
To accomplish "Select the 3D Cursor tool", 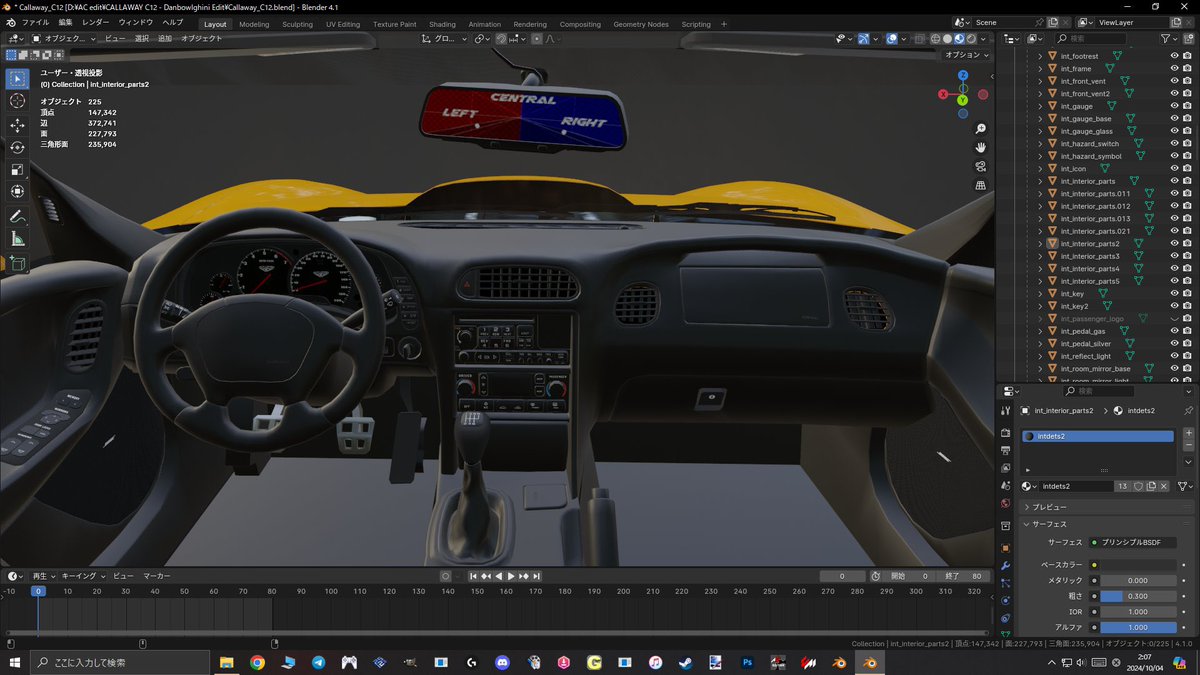I will (18, 101).
